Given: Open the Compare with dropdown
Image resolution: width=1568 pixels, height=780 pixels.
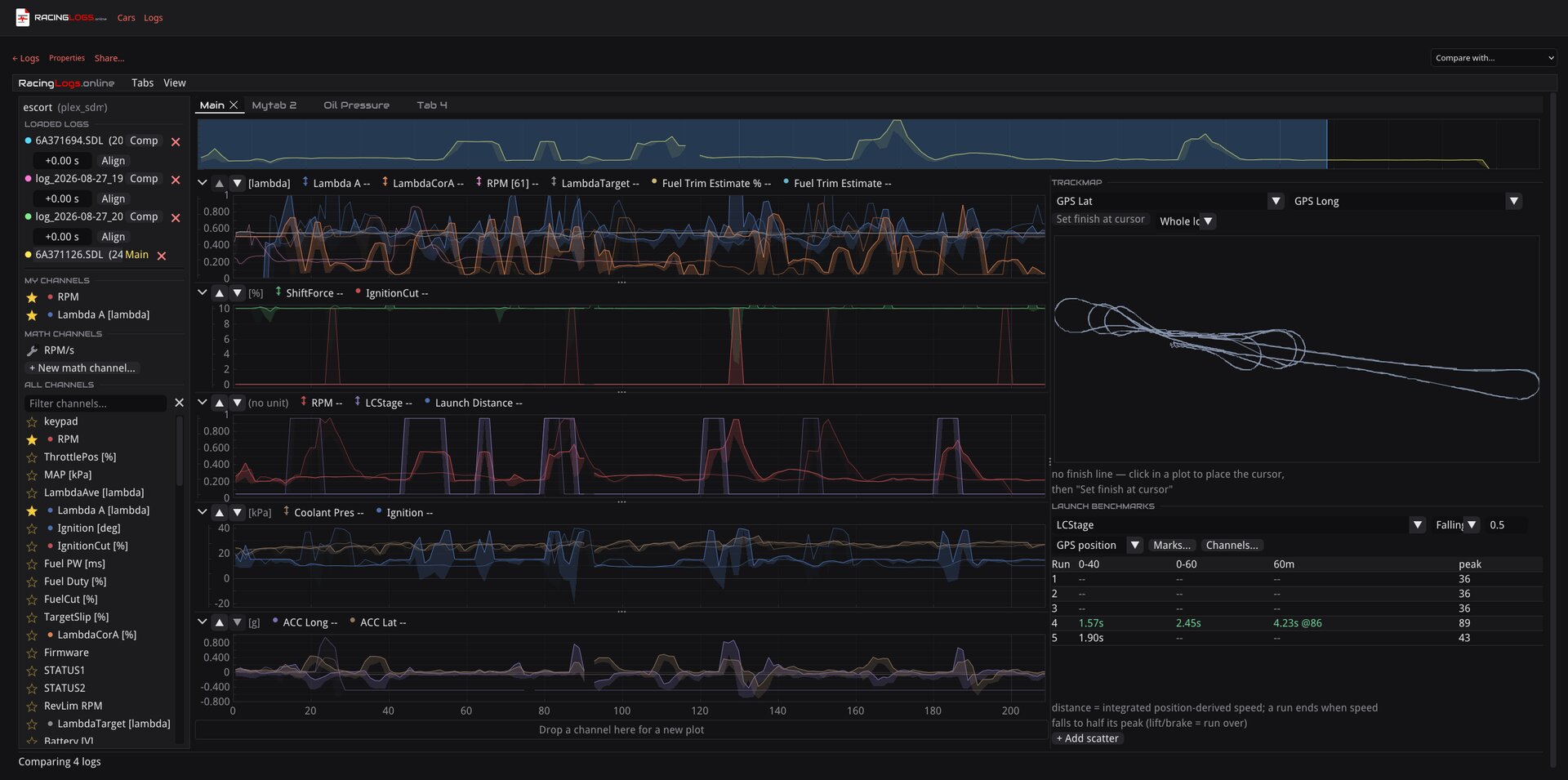Looking at the screenshot, I should 1493,58.
